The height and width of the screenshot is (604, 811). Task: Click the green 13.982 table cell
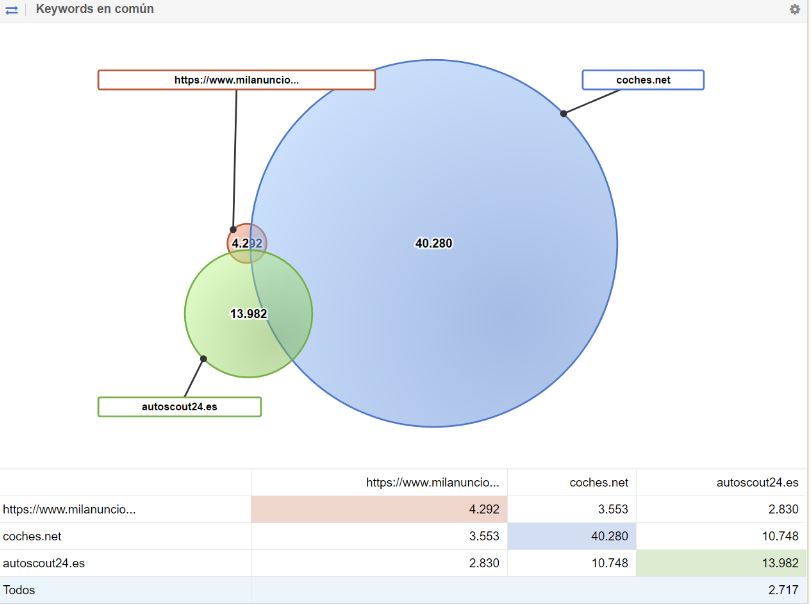coord(723,563)
